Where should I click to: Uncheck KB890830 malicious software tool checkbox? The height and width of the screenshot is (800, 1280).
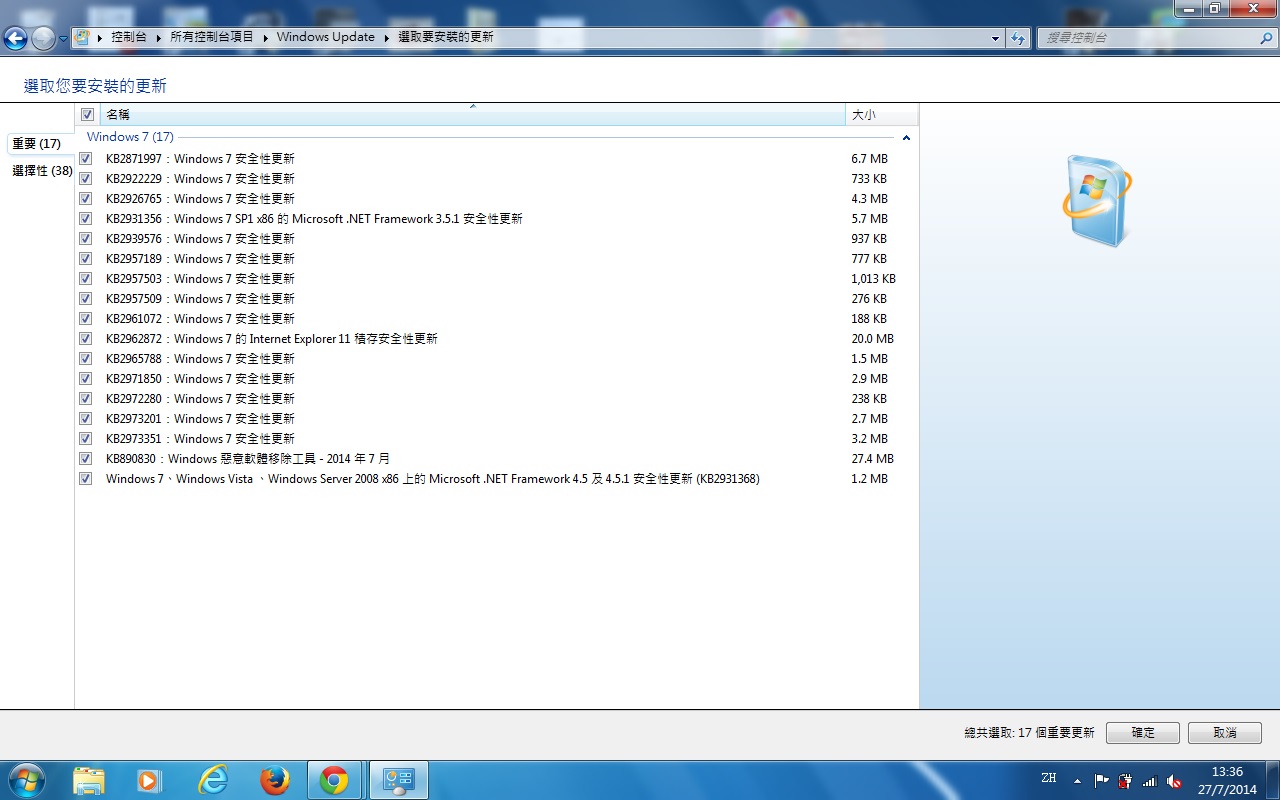pos(86,459)
